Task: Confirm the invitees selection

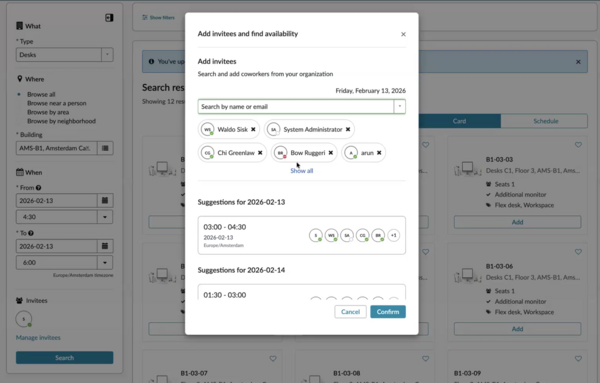Action: pyautogui.click(x=388, y=311)
